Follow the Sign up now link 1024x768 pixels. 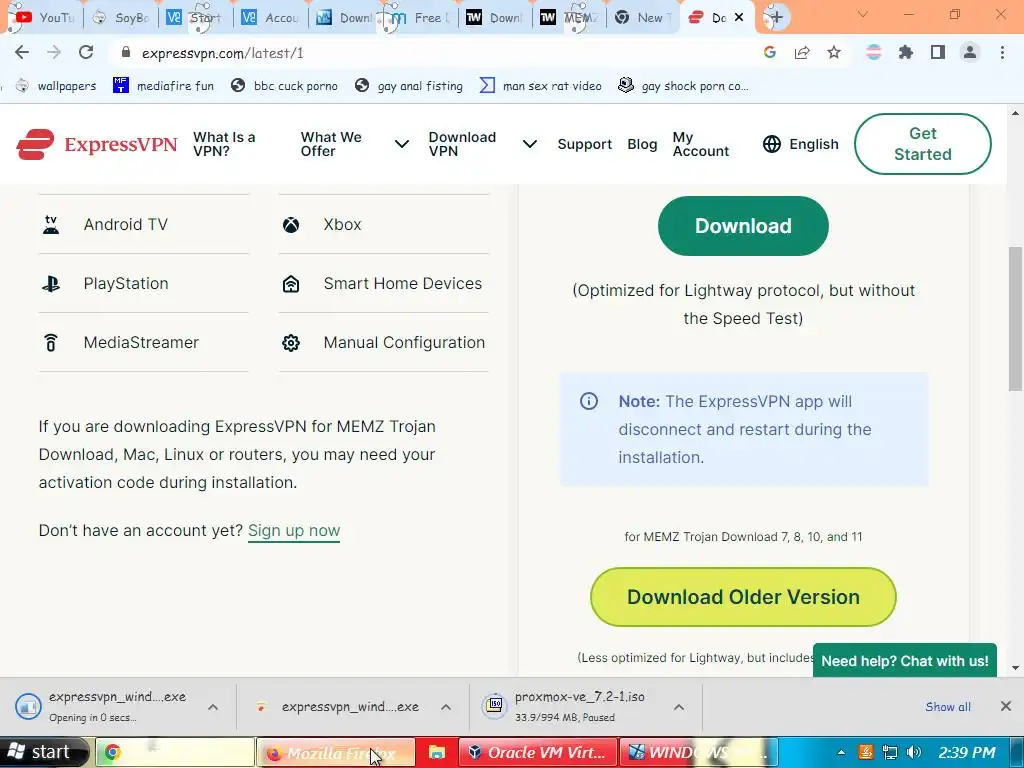click(294, 530)
